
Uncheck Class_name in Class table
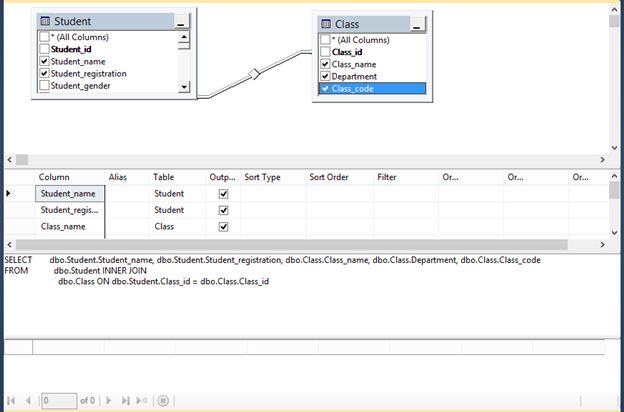click(325, 64)
